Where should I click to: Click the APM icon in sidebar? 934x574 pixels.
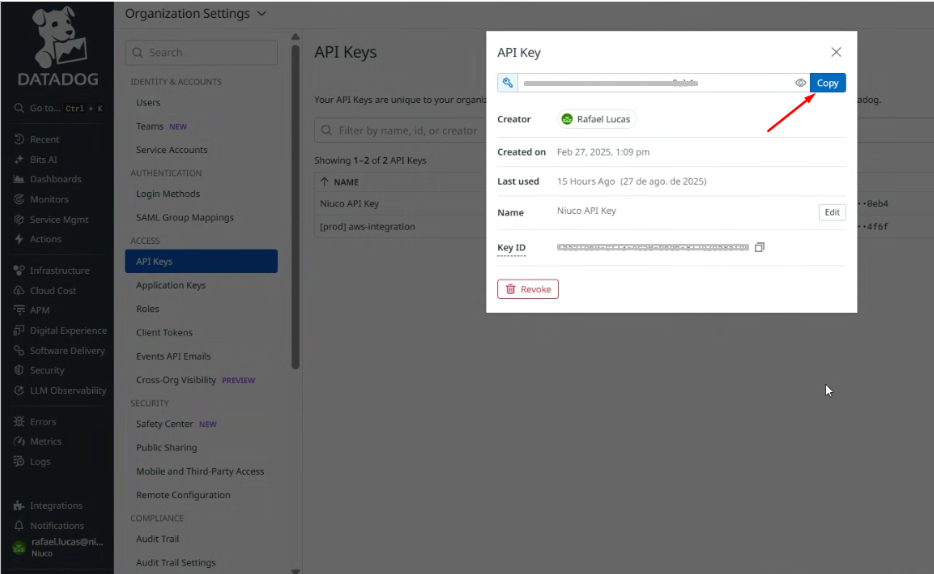coord(19,310)
